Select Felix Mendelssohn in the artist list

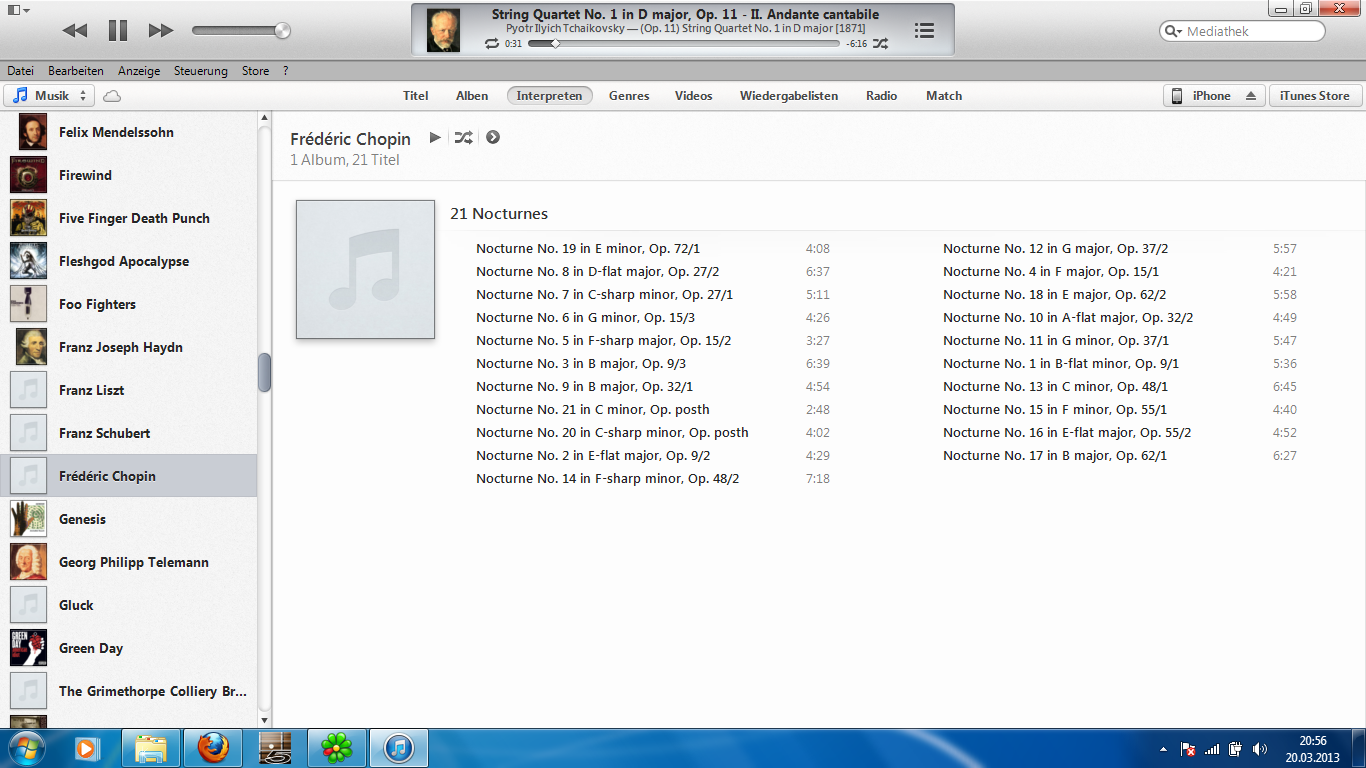(128, 132)
